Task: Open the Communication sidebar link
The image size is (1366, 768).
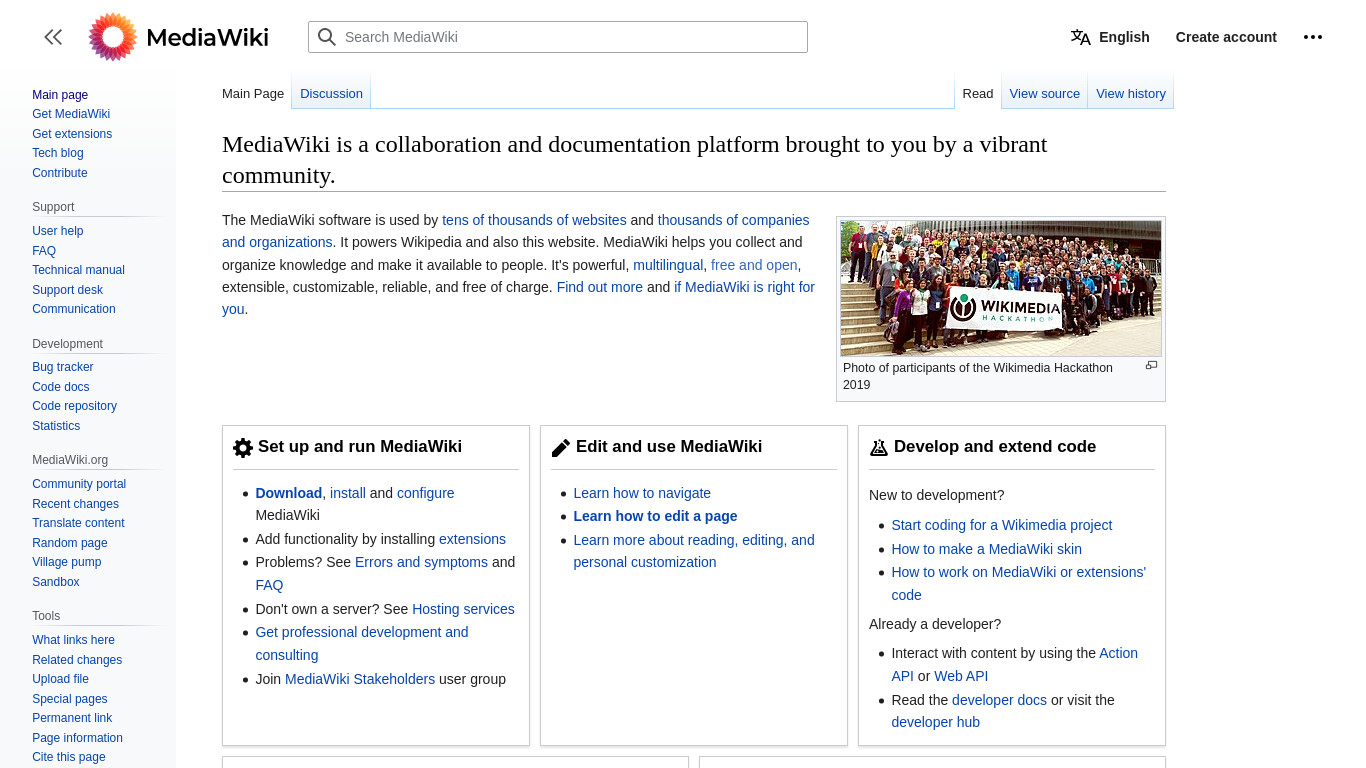Action: tap(74, 309)
